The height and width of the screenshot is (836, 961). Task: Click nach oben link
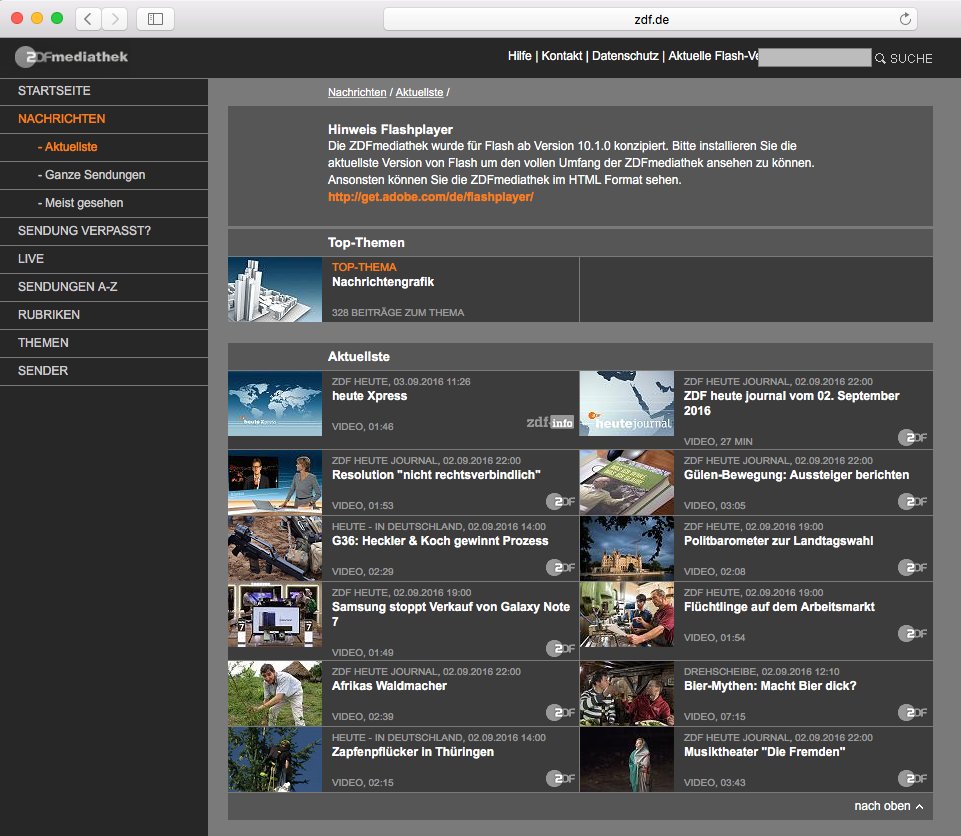point(882,806)
